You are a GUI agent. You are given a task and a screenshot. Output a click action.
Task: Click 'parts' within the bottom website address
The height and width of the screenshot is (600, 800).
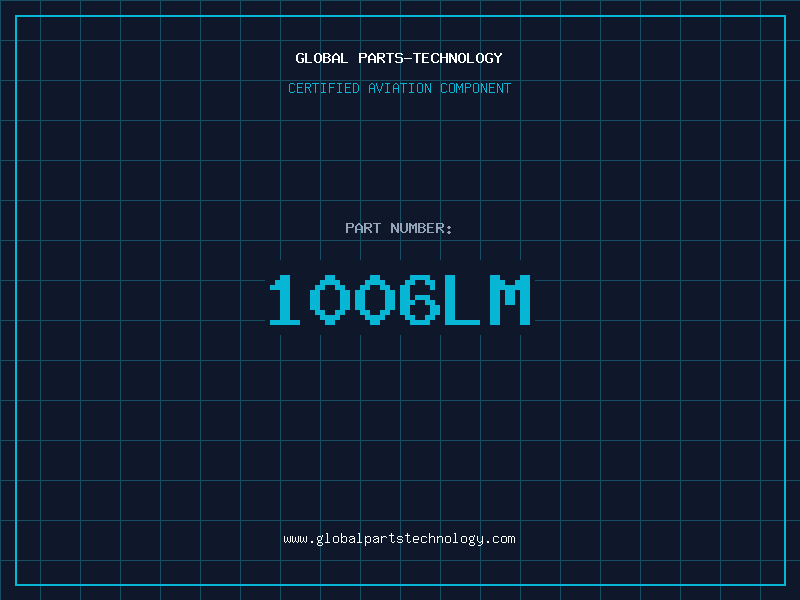pyautogui.click(x=384, y=540)
